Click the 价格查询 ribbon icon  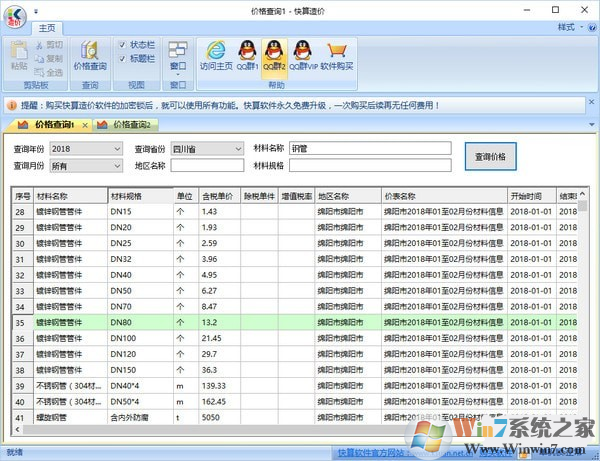(90, 55)
